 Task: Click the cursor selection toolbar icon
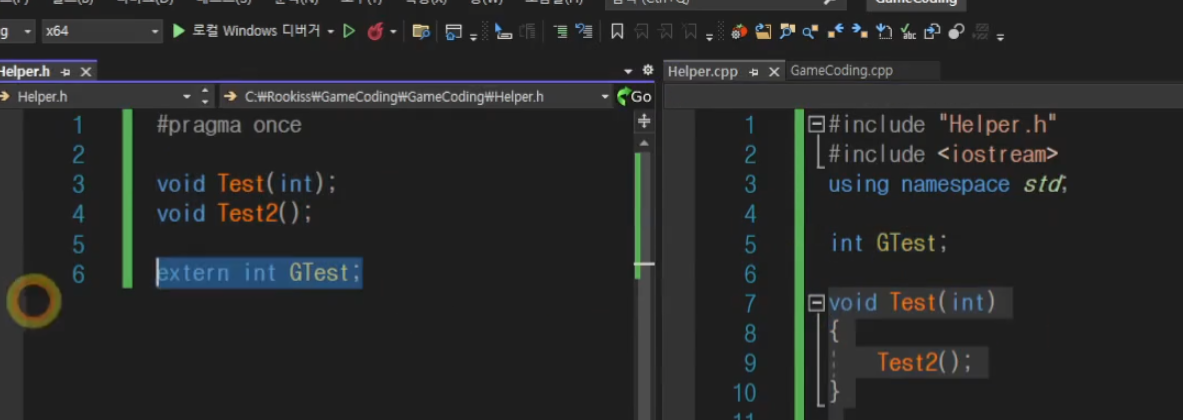point(503,32)
